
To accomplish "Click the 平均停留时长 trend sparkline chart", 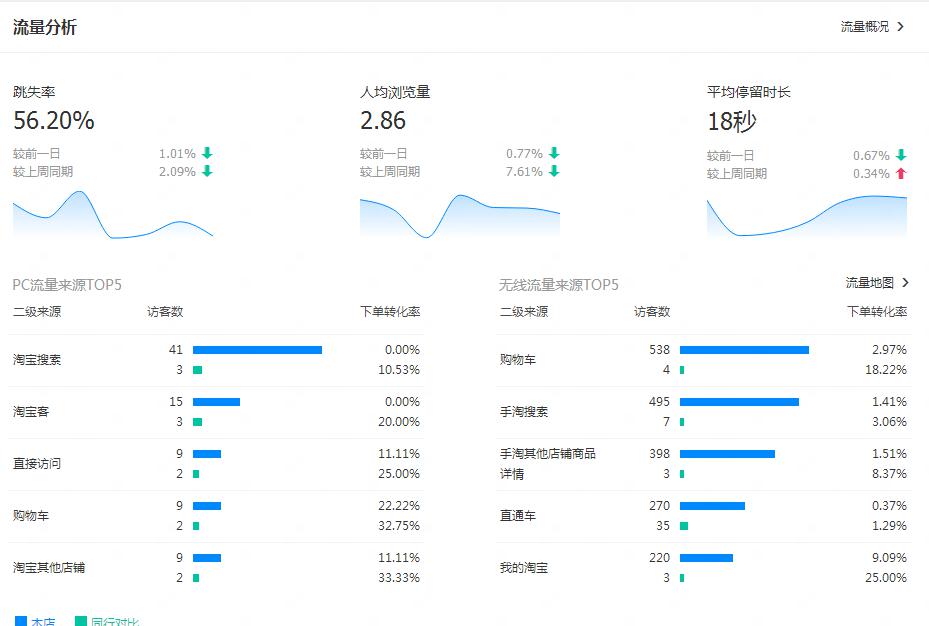I will click(x=806, y=216).
